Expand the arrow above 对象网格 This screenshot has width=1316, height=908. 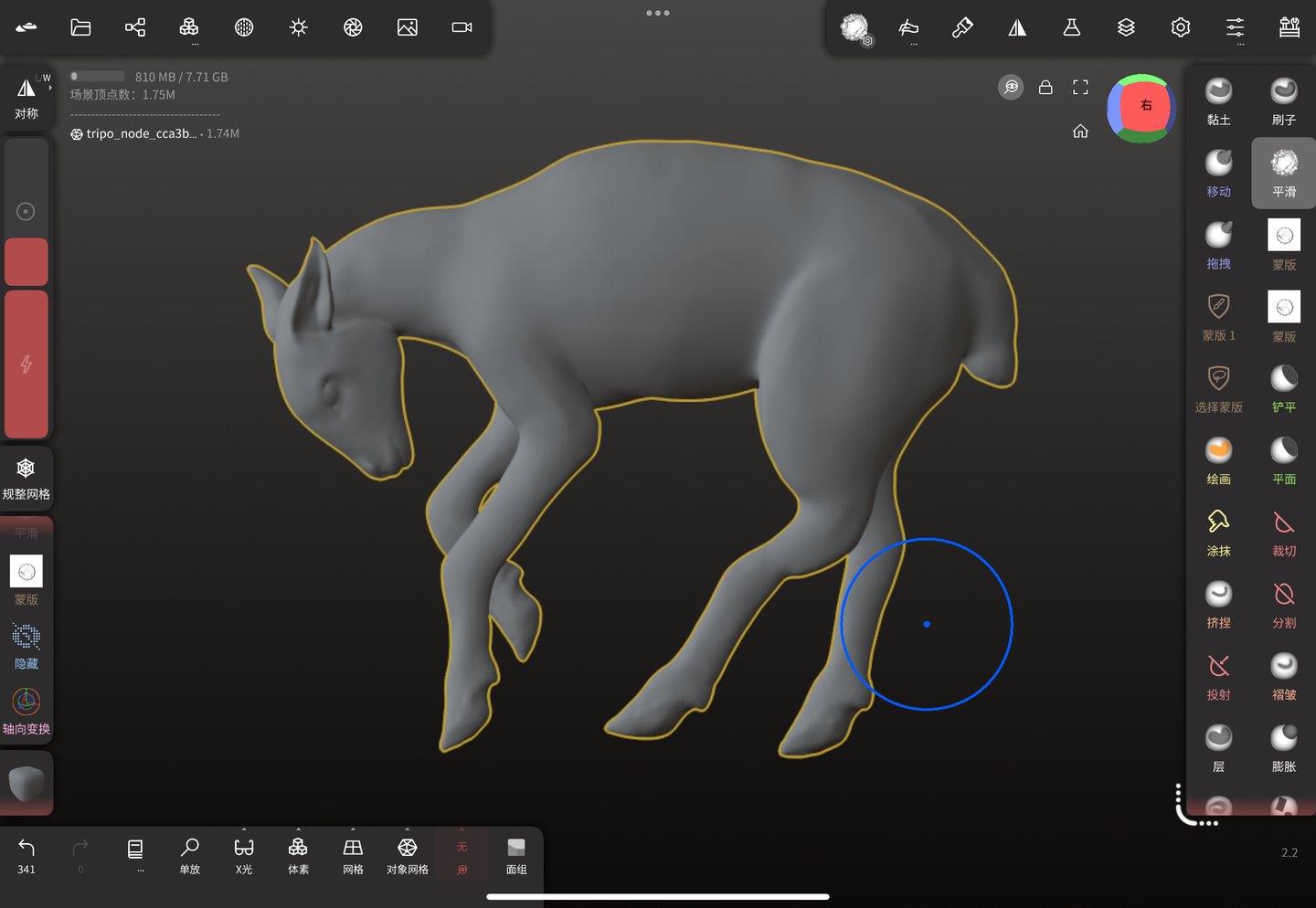pyautogui.click(x=408, y=829)
